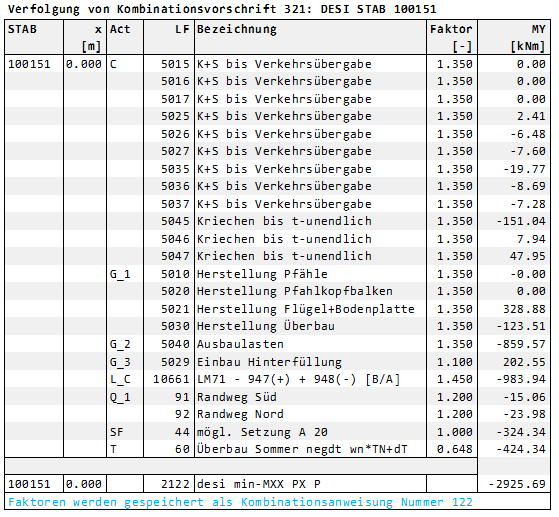The image size is (559, 517).
Task: Click the Randweg Nord entry
Action: 240,414
